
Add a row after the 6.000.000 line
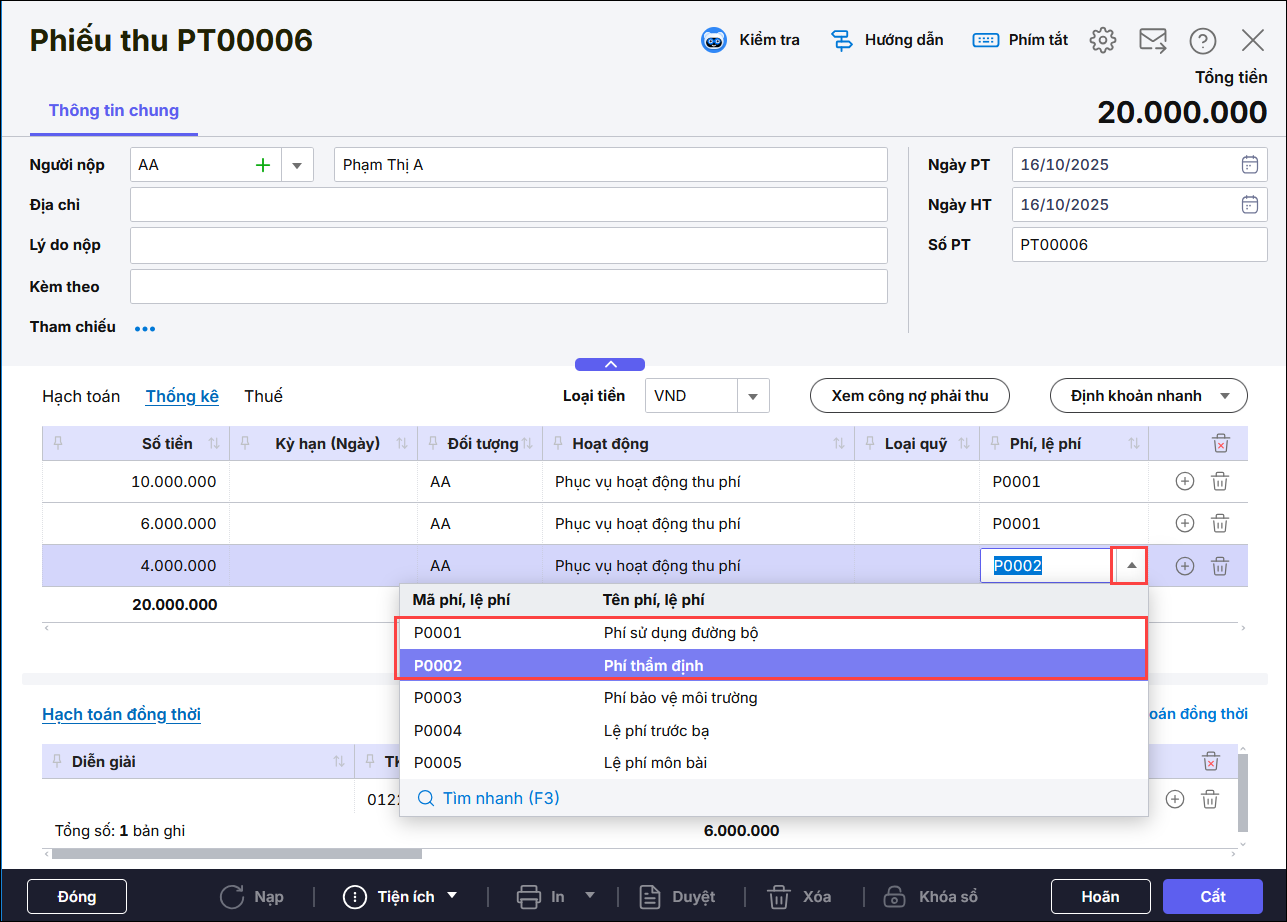(1184, 524)
